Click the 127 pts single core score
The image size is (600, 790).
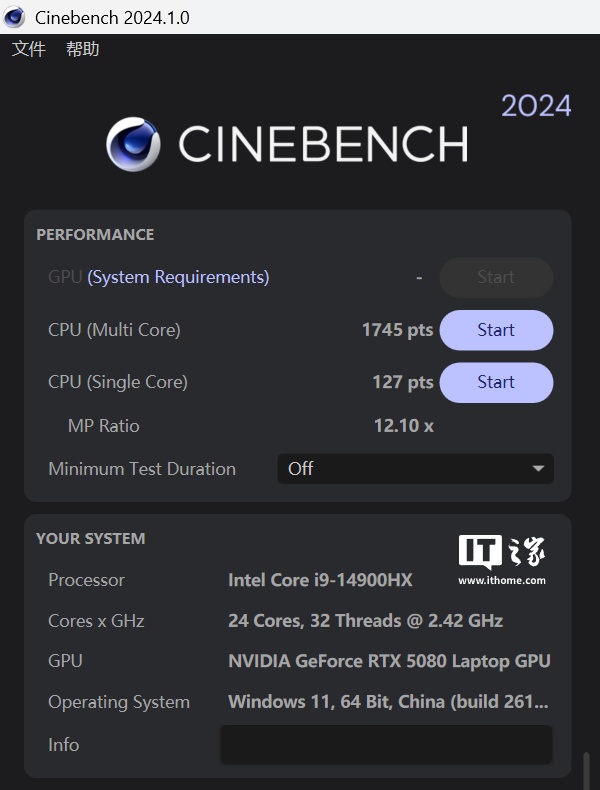click(x=402, y=382)
